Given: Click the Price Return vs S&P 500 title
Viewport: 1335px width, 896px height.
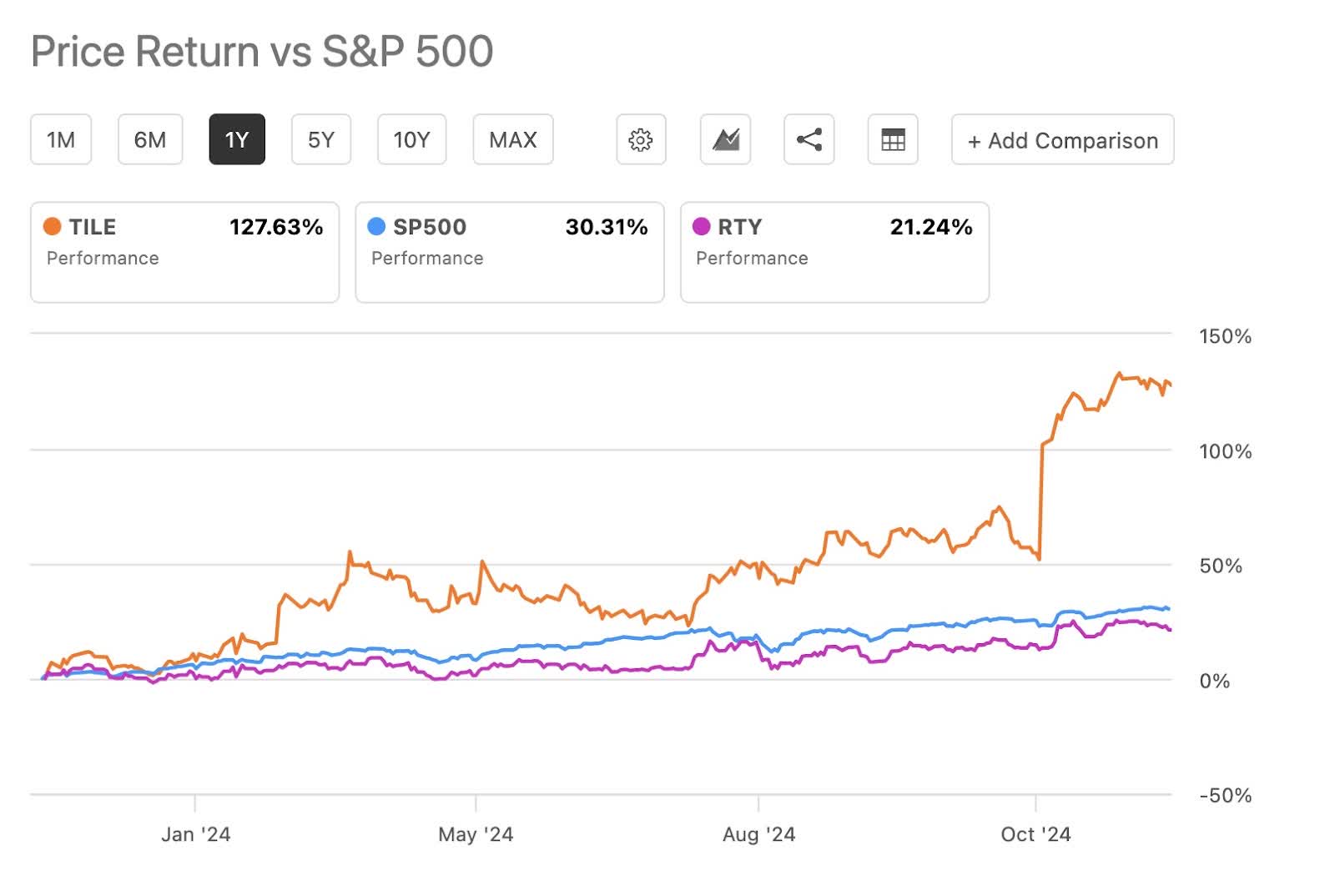Looking at the screenshot, I should click(x=262, y=51).
